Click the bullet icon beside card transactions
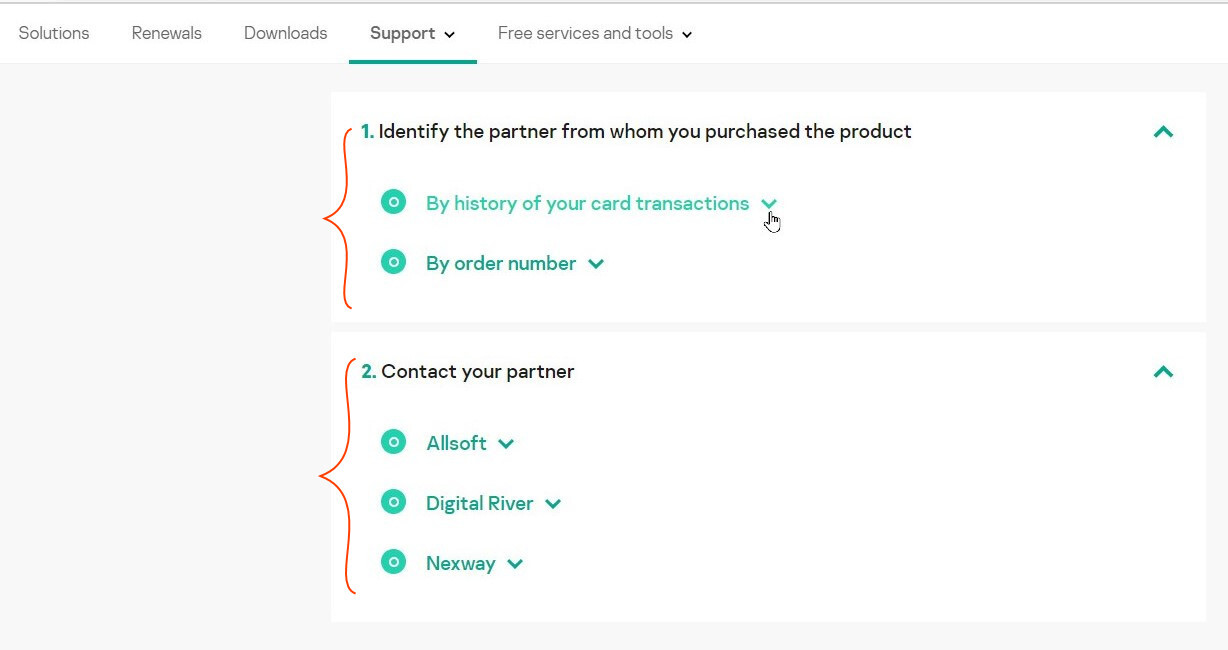Image resolution: width=1228 pixels, height=650 pixels. 394,203
